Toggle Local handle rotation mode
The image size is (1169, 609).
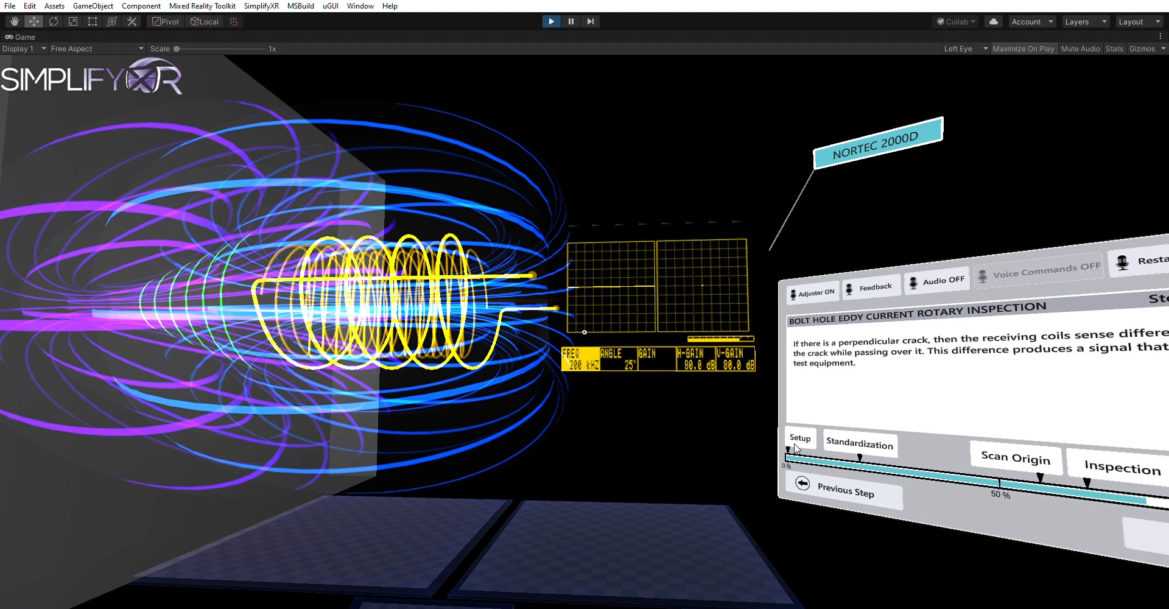pyautogui.click(x=204, y=22)
